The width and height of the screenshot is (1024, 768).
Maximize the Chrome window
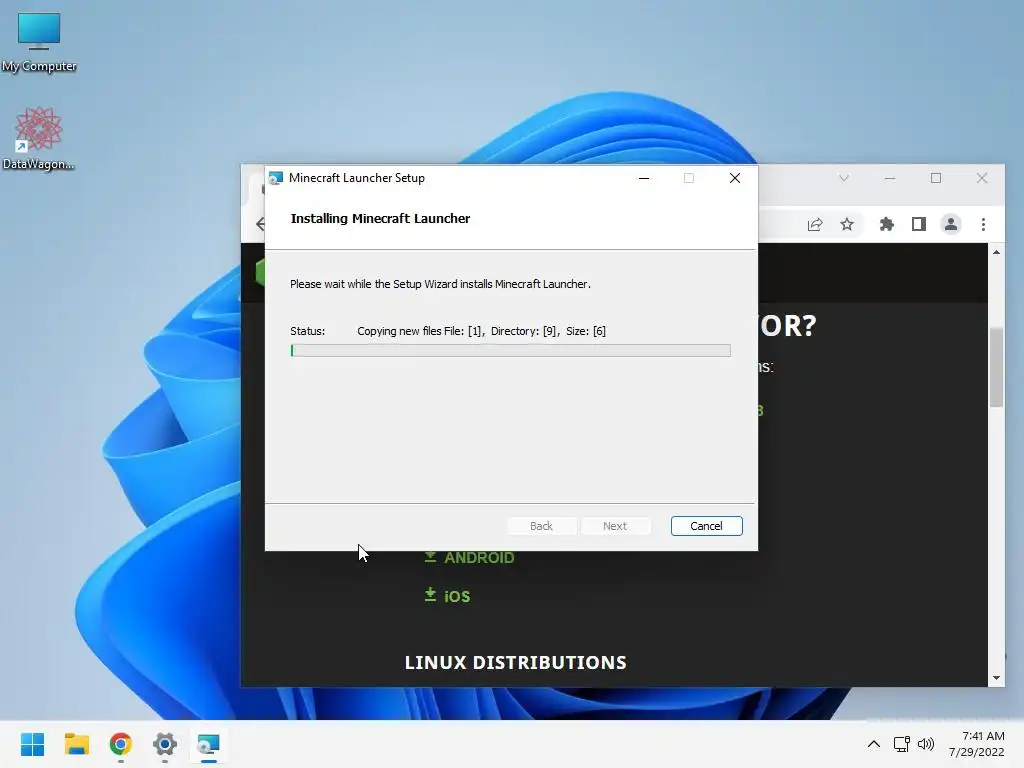(936, 178)
